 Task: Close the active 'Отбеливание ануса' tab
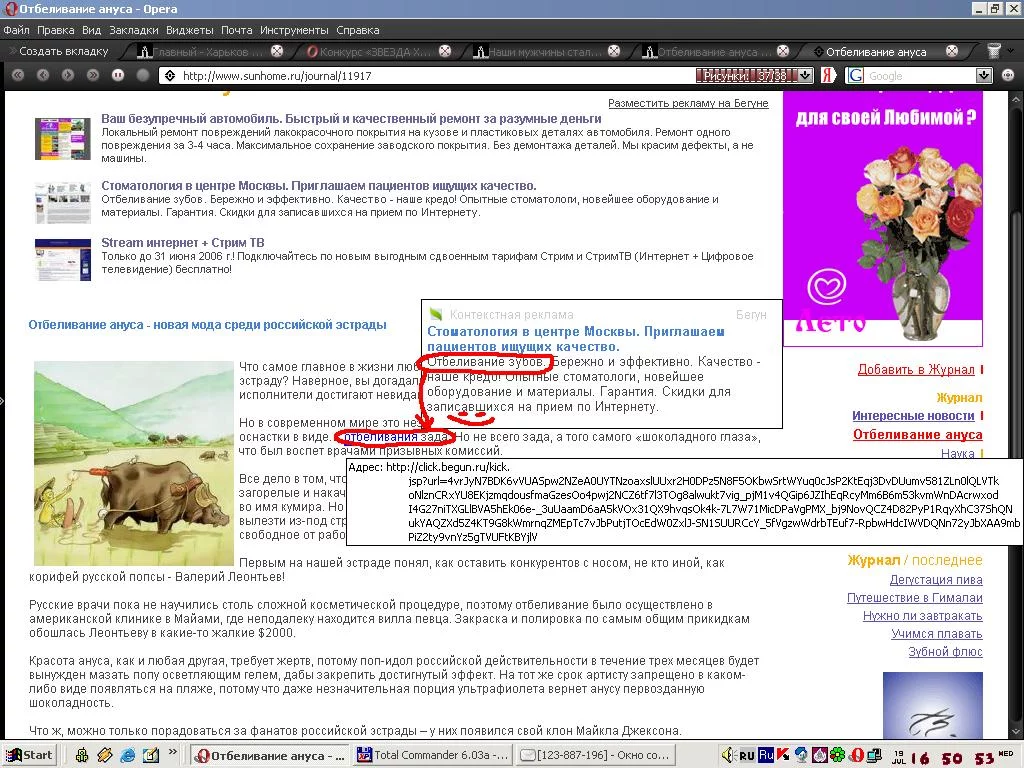pyautogui.click(x=952, y=51)
